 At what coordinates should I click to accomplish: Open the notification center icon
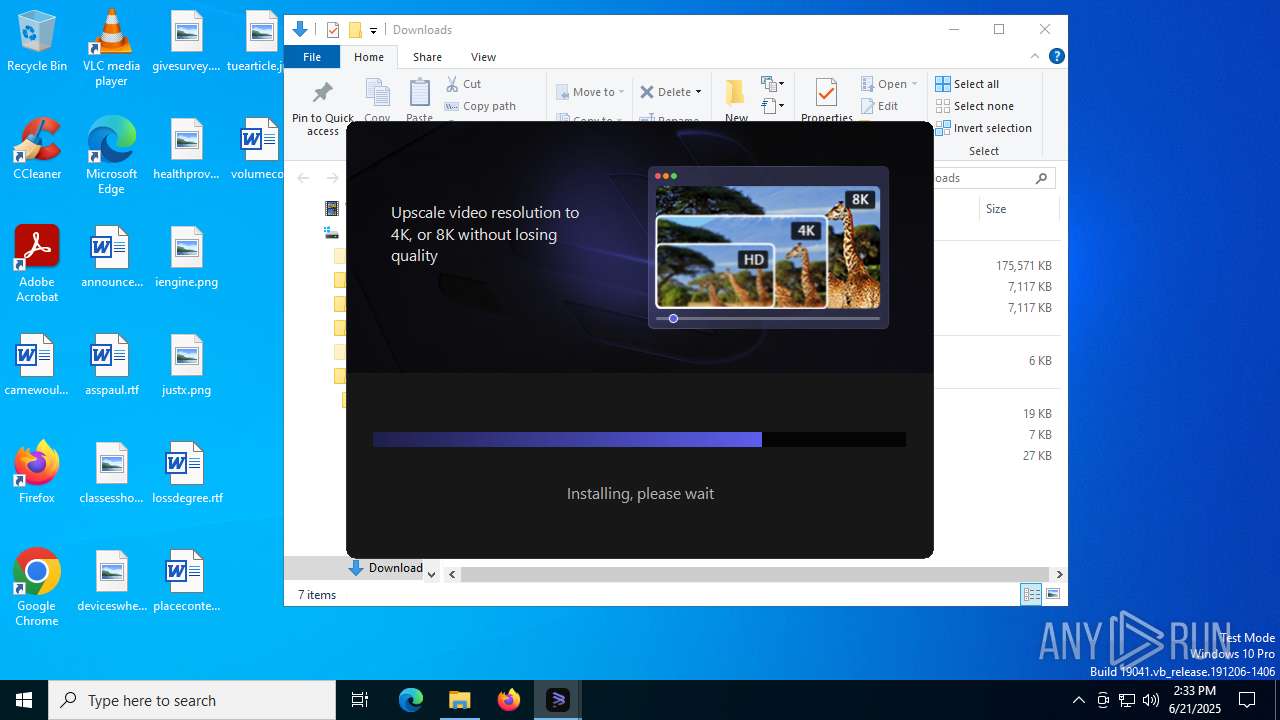pyautogui.click(x=1247, y=700)
